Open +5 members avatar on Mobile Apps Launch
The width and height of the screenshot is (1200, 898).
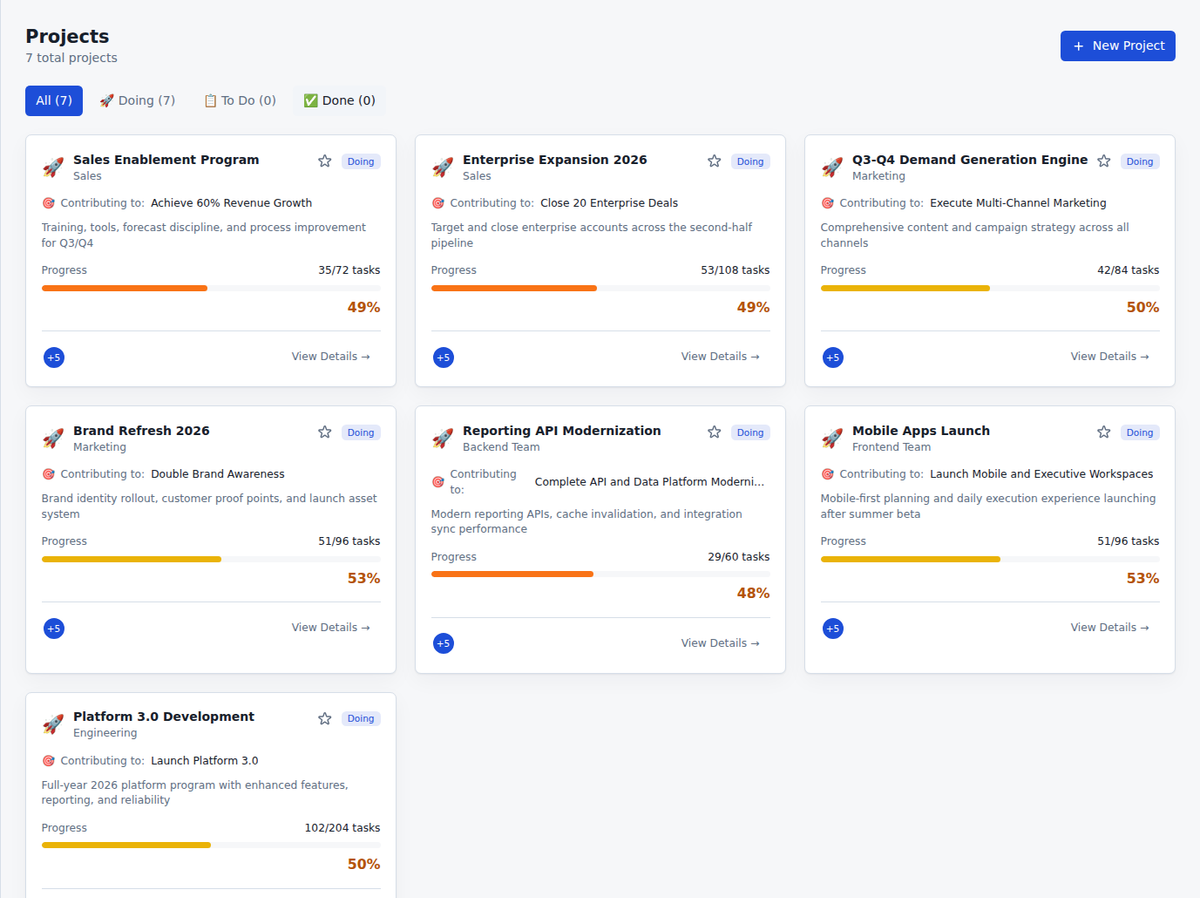(833, 628)
